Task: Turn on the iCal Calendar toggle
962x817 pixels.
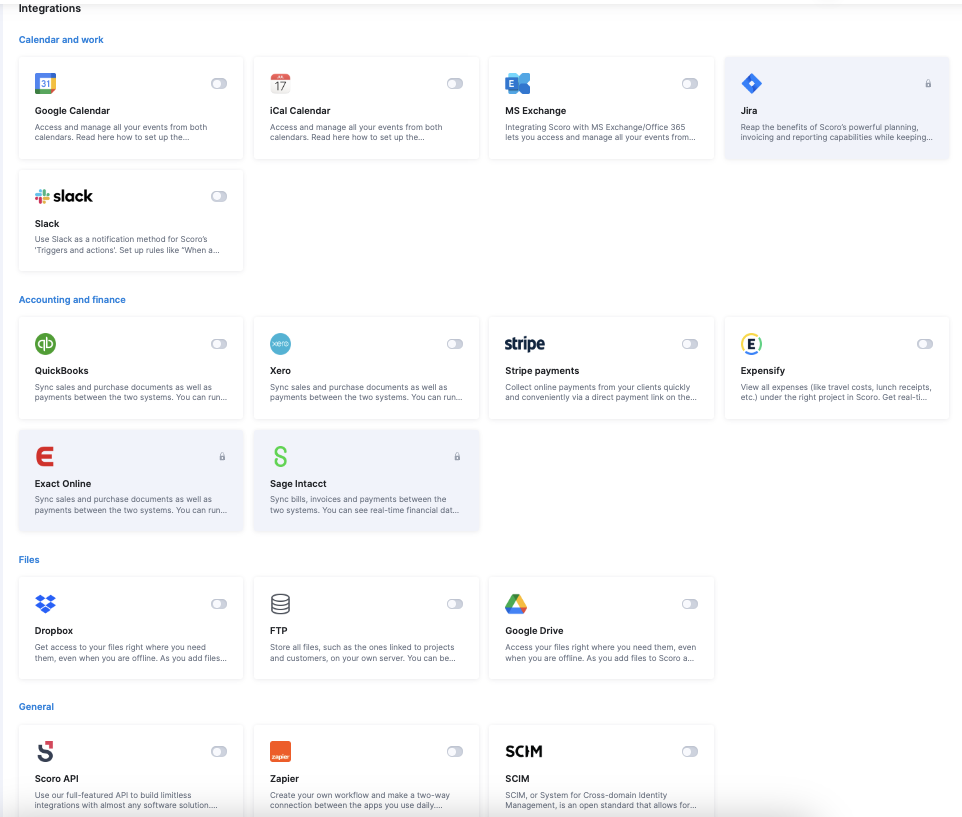Action: [455, 83]
